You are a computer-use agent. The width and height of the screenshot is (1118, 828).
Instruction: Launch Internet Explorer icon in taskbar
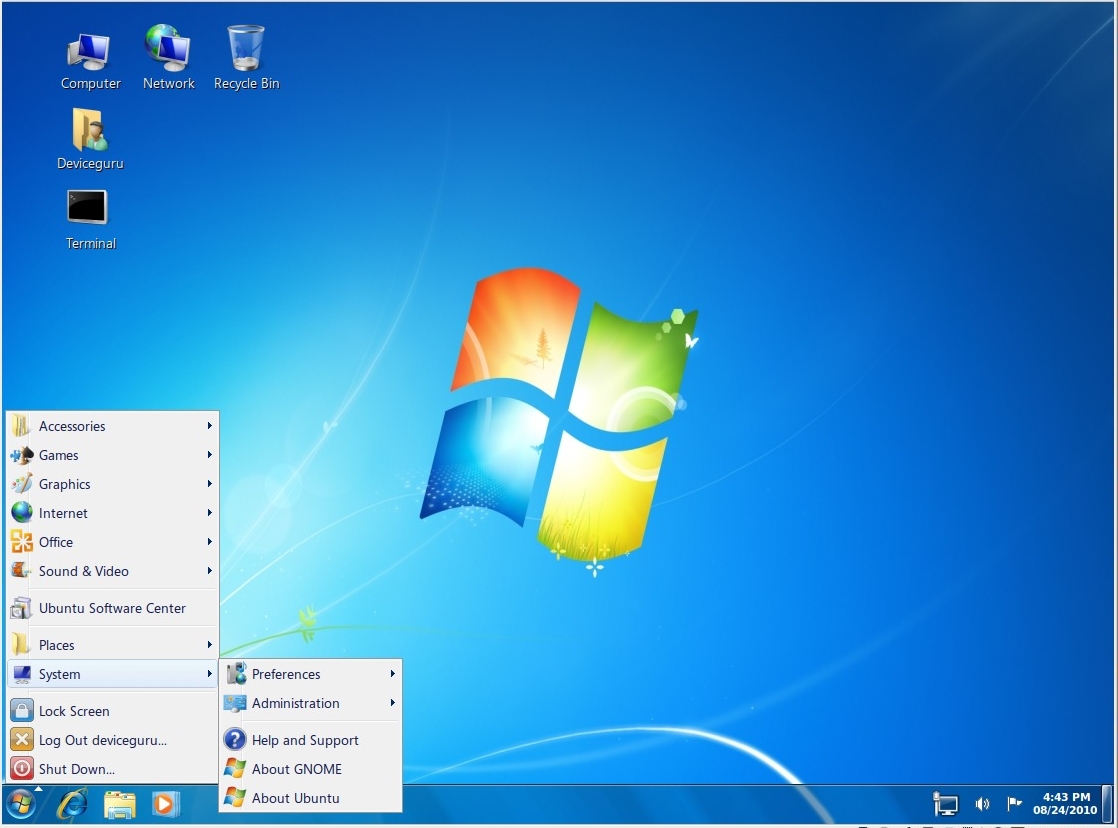point(72,804)
